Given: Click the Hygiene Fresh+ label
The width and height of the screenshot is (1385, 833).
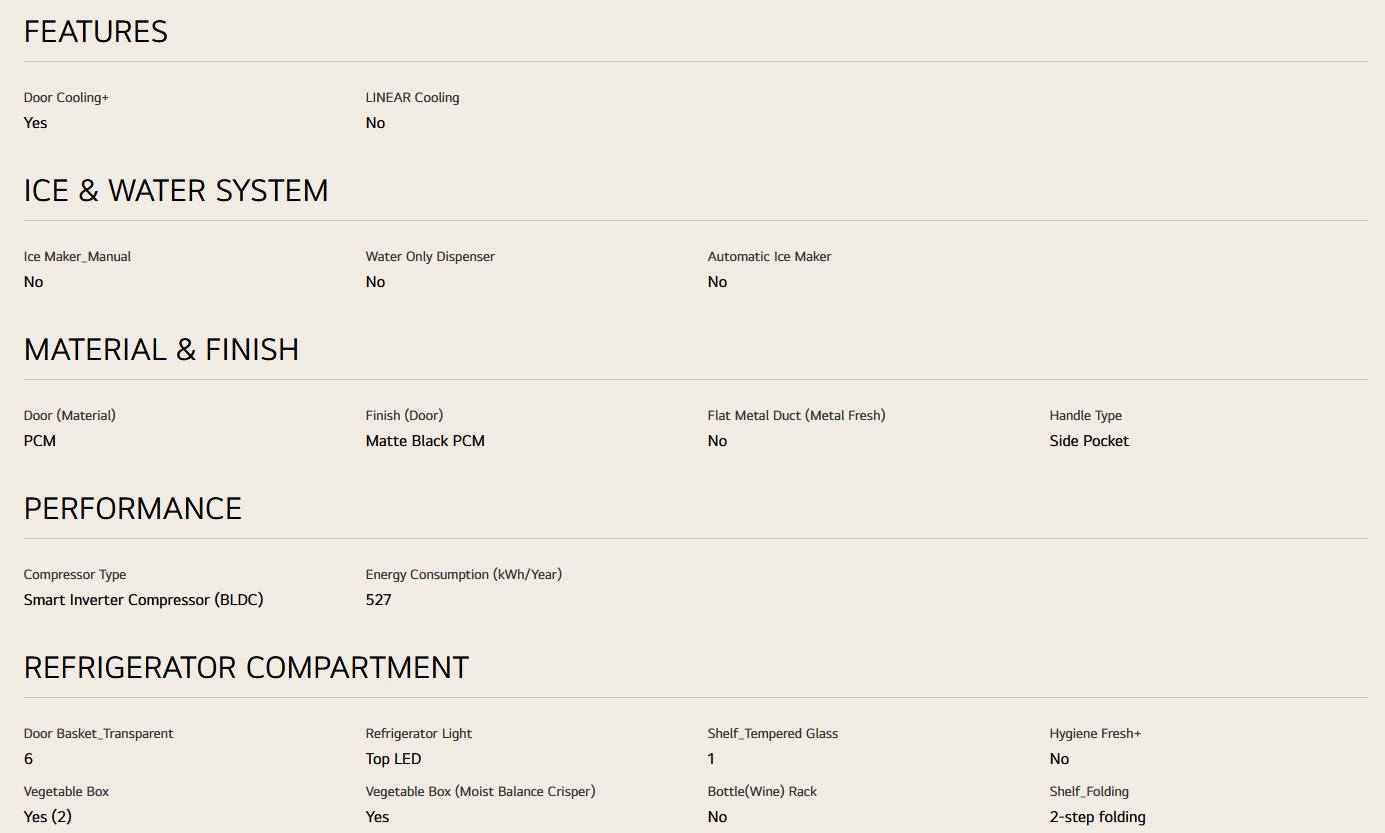Looking at the screenshot, I should [x=1095, y=734].
